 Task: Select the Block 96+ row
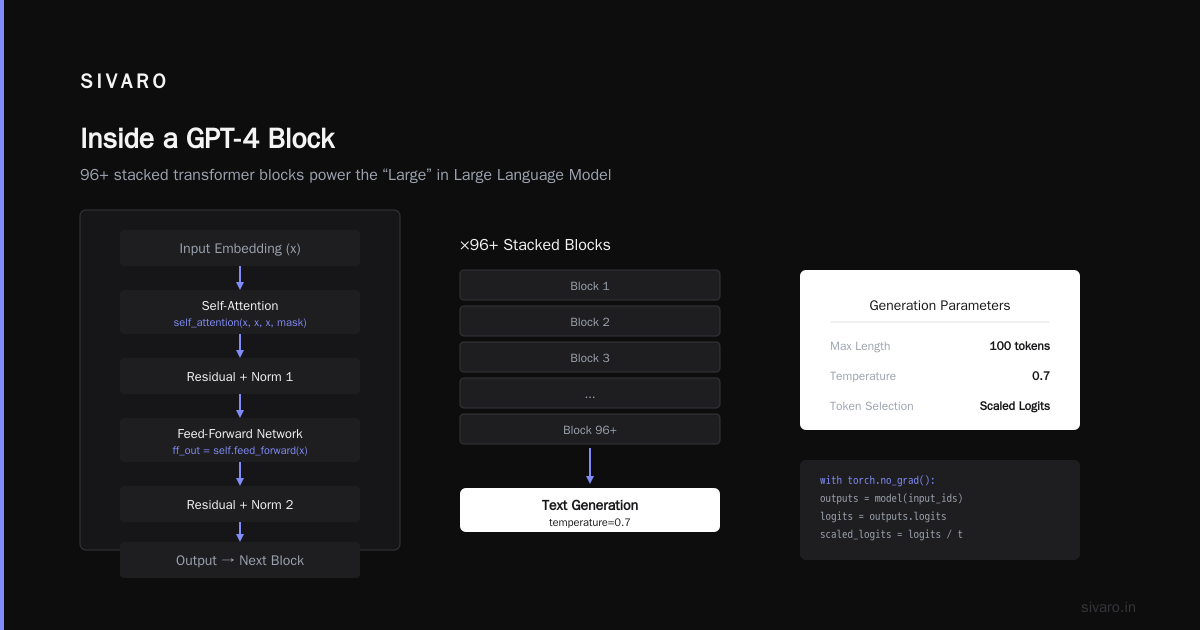pos(590,430)
